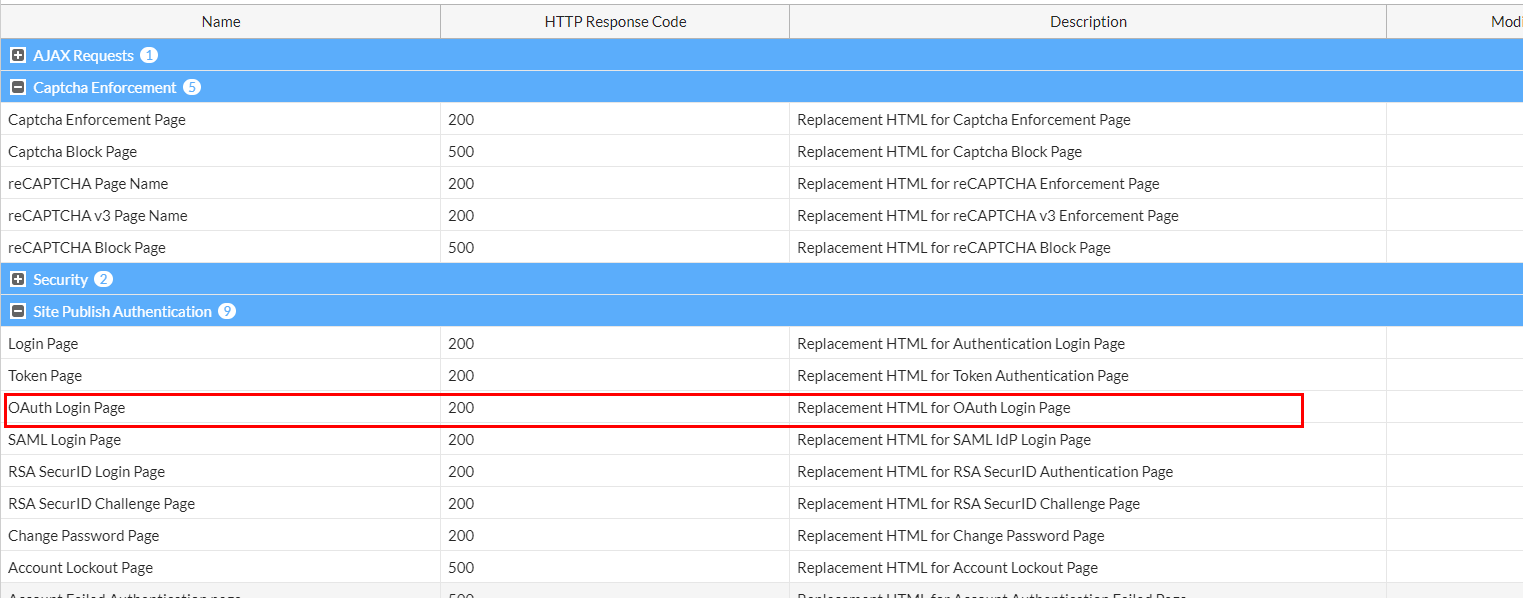Viewport: 1523px width, 598px height.
Task: Select the Captcha Enforcement Page row name
Action: point(97,120)
